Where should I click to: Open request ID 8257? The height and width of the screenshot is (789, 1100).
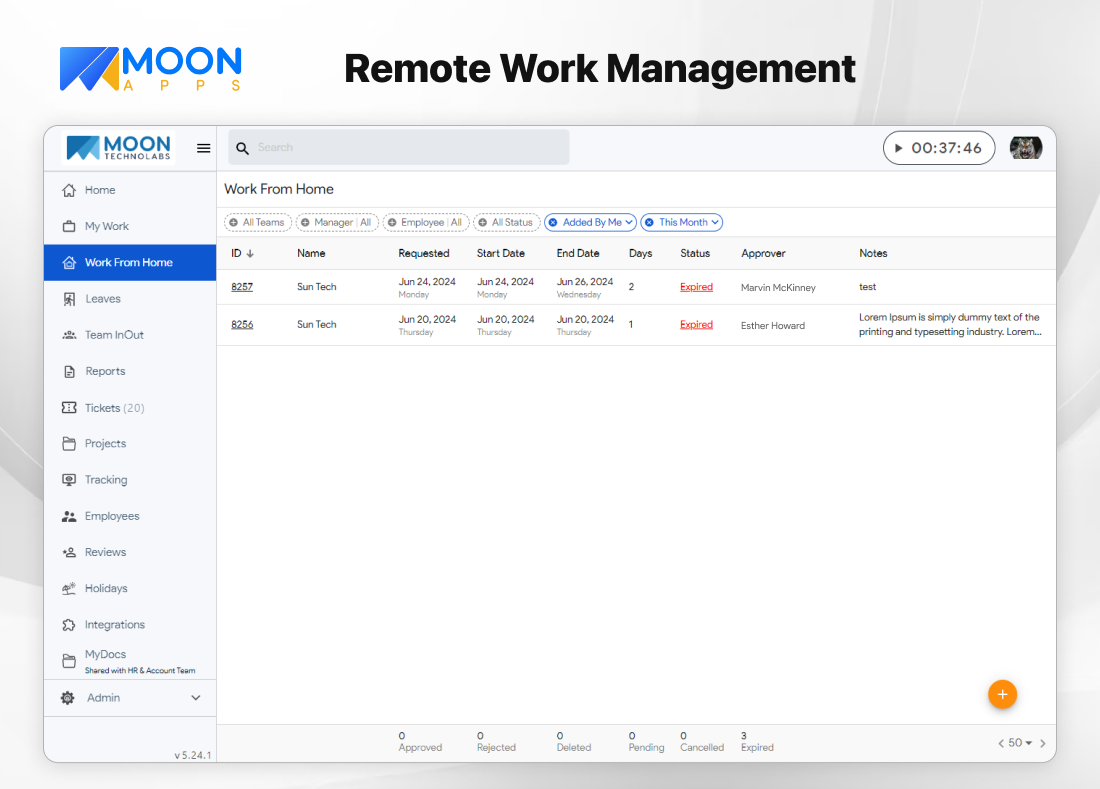[242, 287]
